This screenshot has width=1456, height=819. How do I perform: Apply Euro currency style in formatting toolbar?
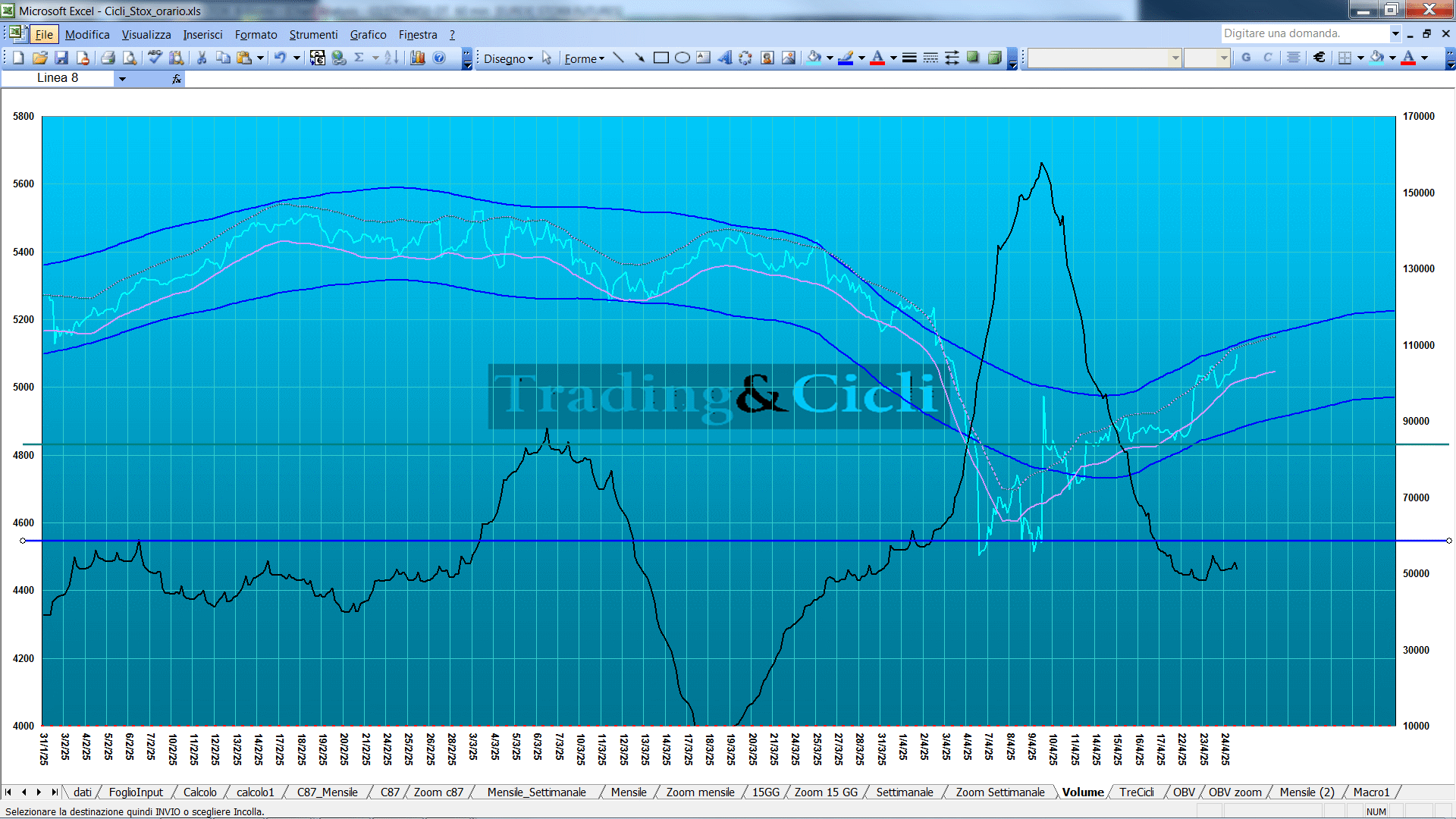(x=1319, y=58)
